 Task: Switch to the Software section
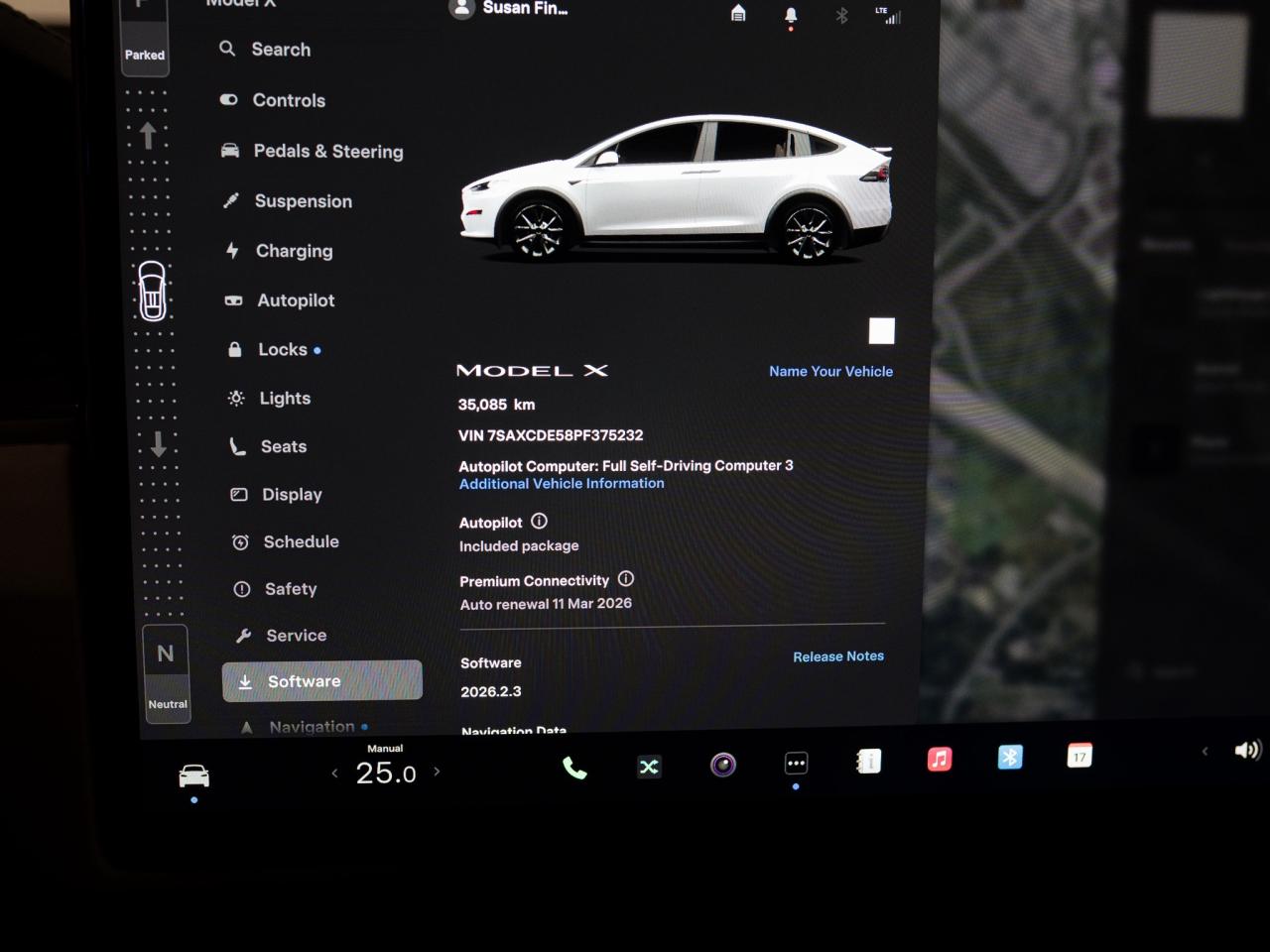point(304,681)
